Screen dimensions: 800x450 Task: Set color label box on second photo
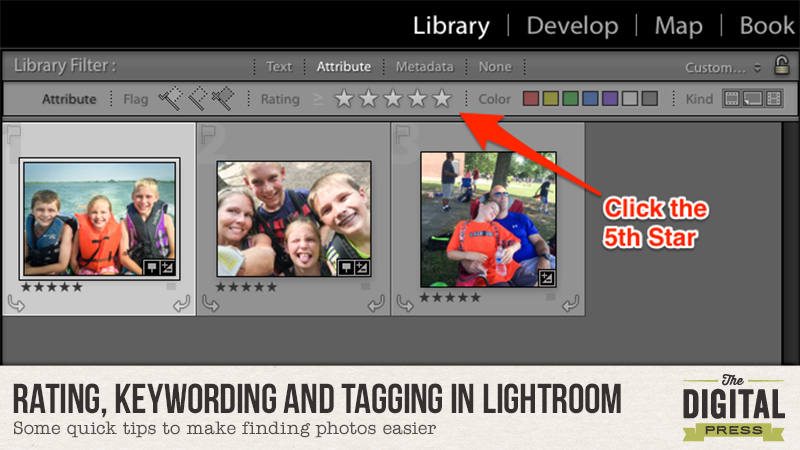point(365,287)
